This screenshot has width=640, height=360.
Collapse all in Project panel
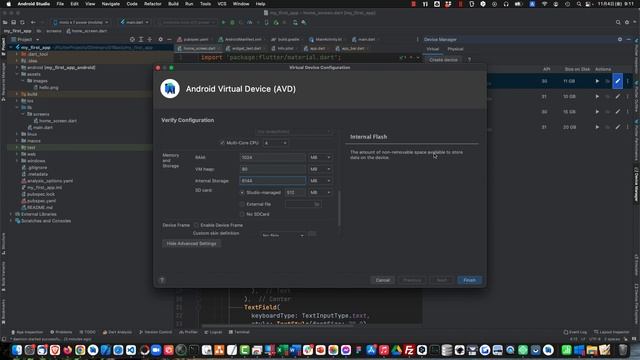[150, 40]
